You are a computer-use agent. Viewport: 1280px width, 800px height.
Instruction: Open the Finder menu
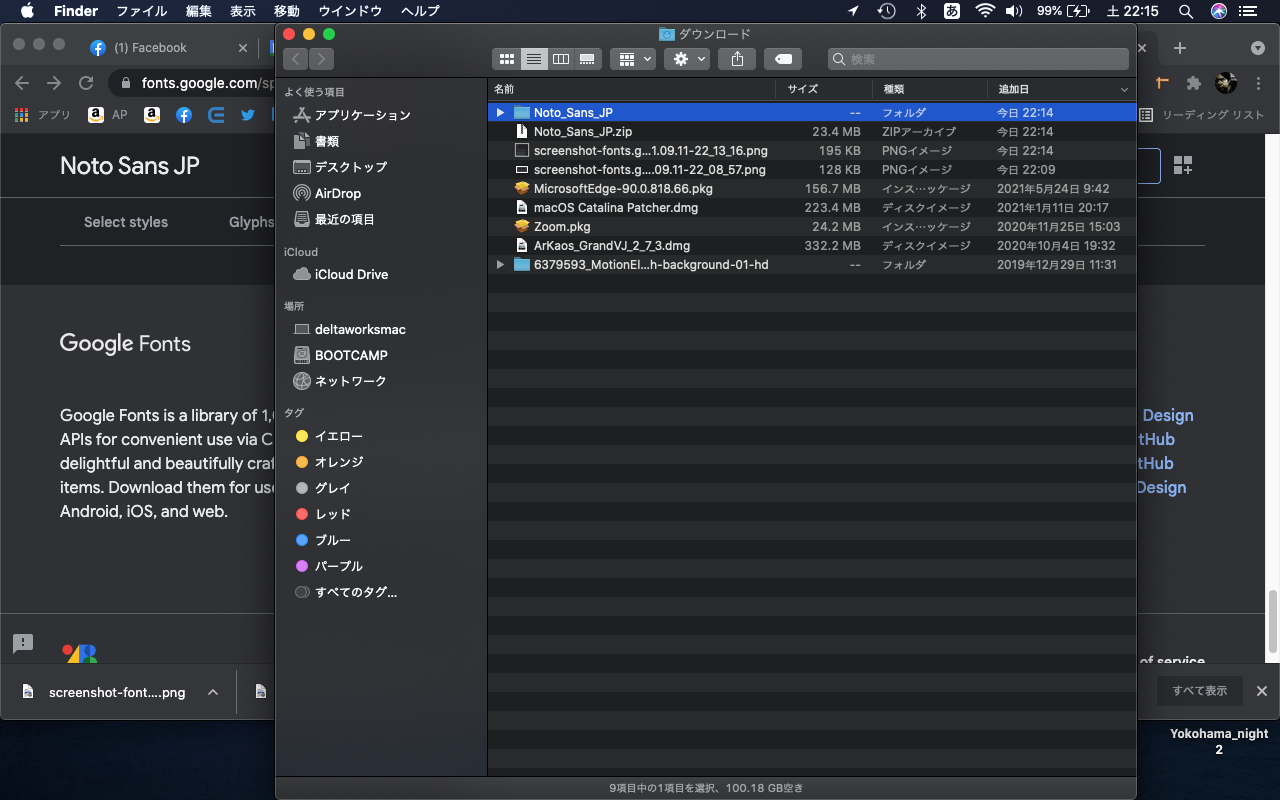76,11
